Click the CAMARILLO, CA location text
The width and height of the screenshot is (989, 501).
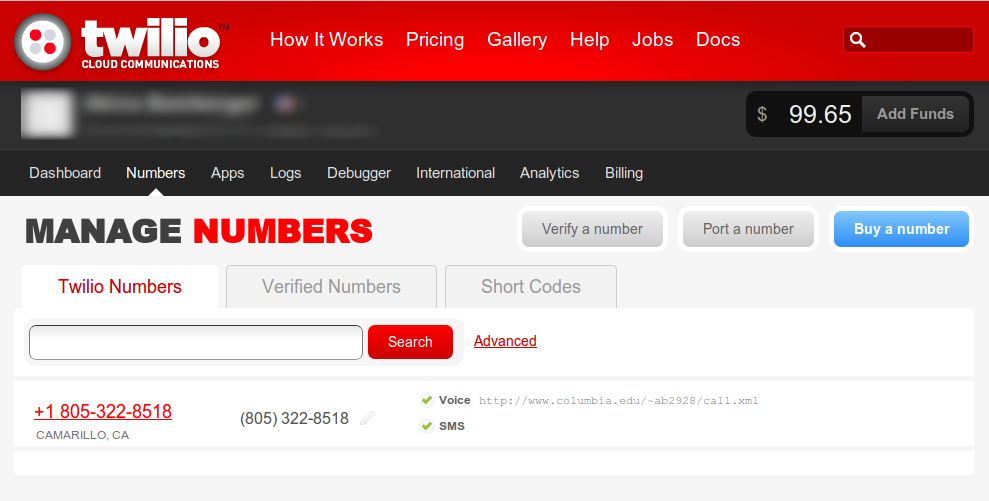coord(83,435)
